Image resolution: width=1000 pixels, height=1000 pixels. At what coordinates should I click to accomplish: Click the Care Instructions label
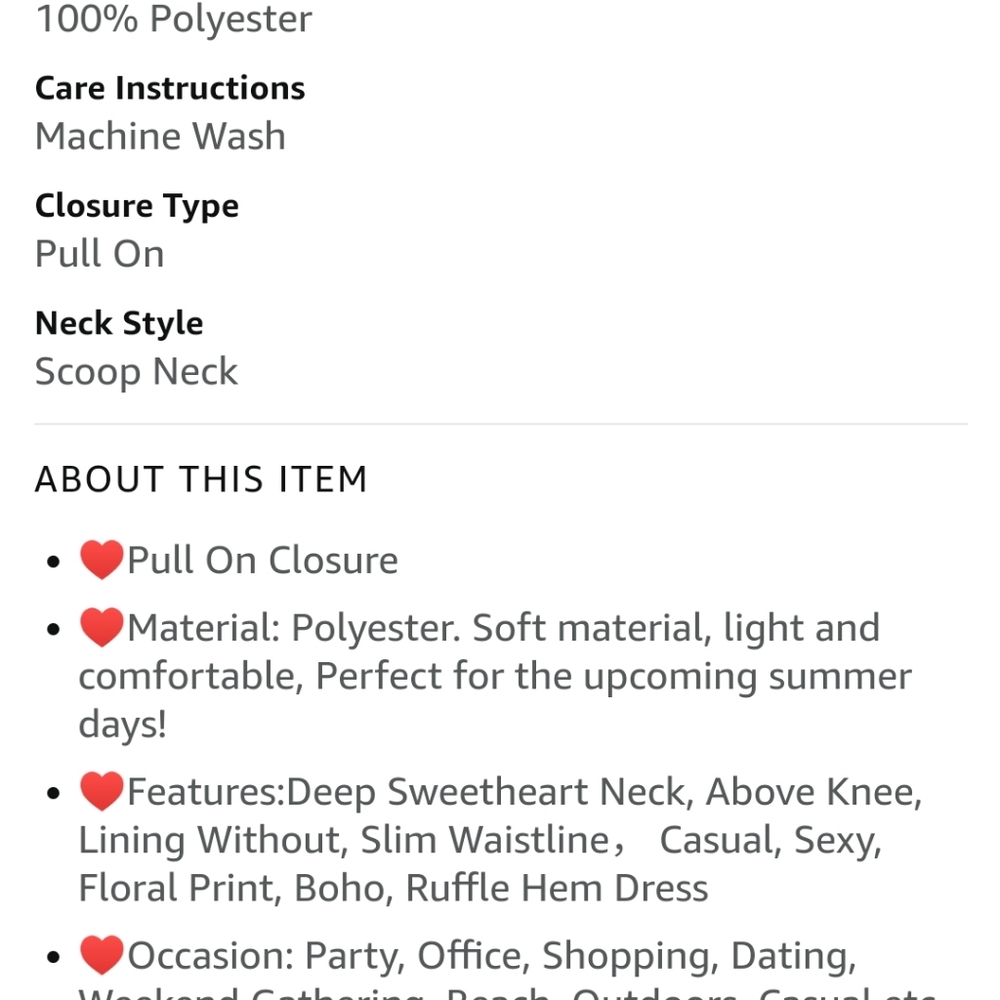point(170,88)
